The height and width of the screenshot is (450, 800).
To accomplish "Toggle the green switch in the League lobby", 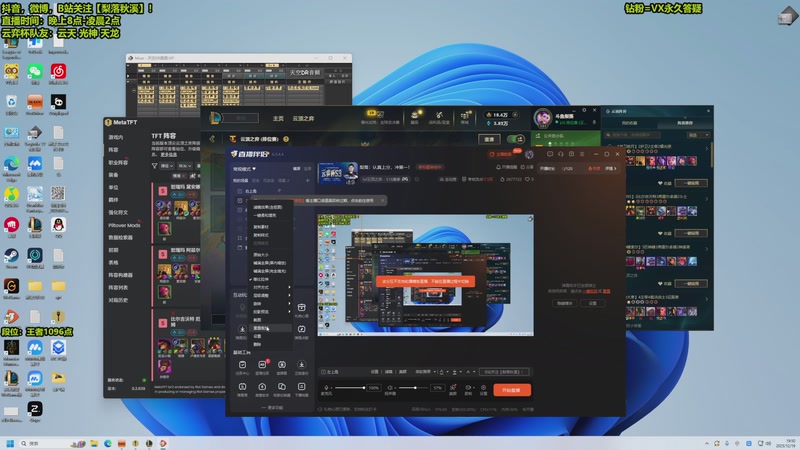I will pos(515,139).
